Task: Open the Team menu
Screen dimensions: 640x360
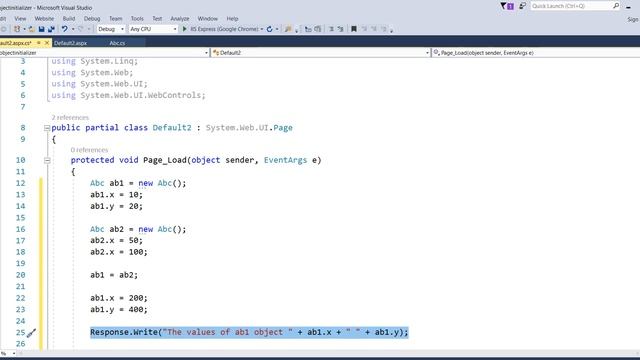Action: (116, 19)
